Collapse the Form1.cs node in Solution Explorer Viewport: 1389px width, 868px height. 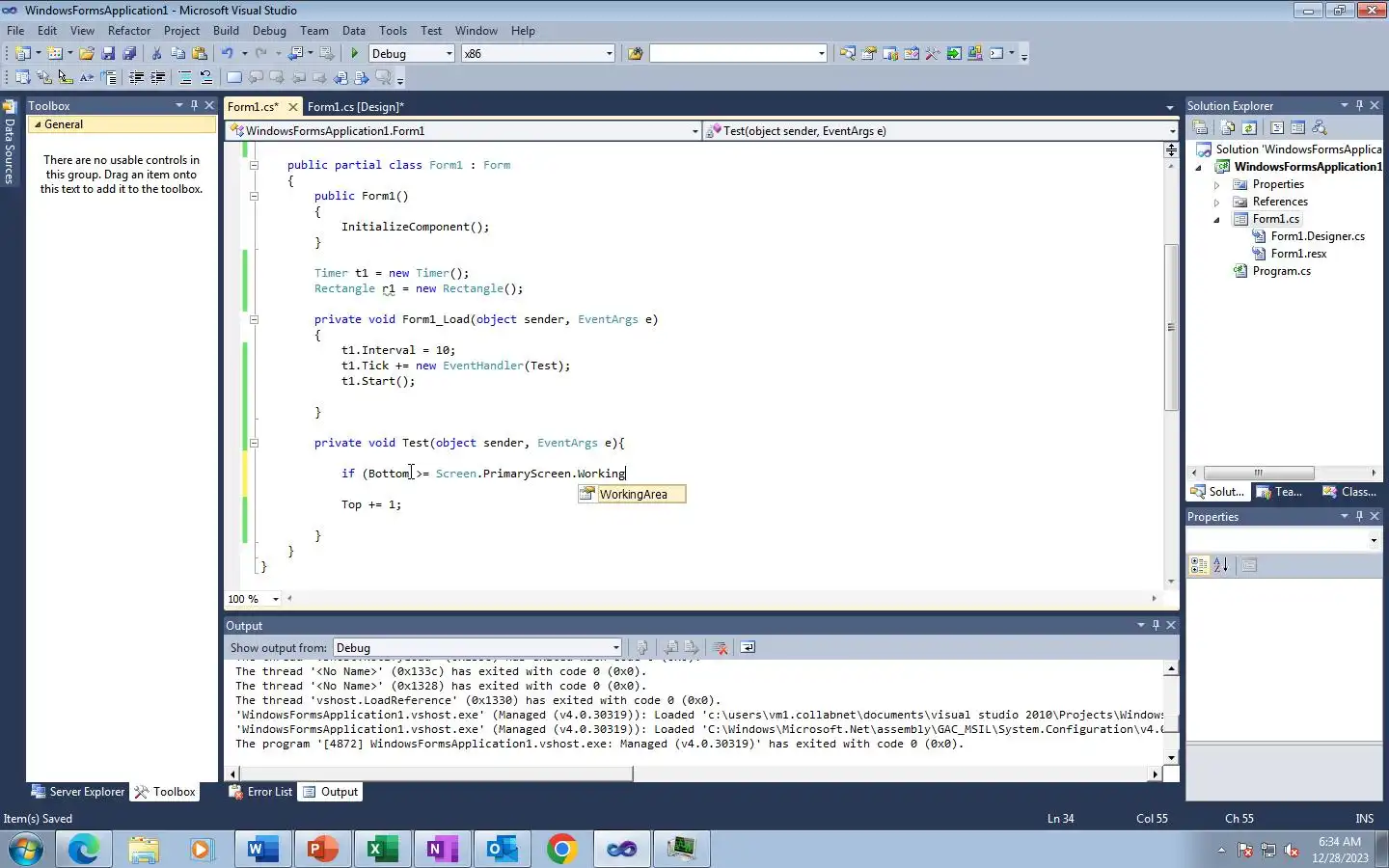click(1217, 220)
